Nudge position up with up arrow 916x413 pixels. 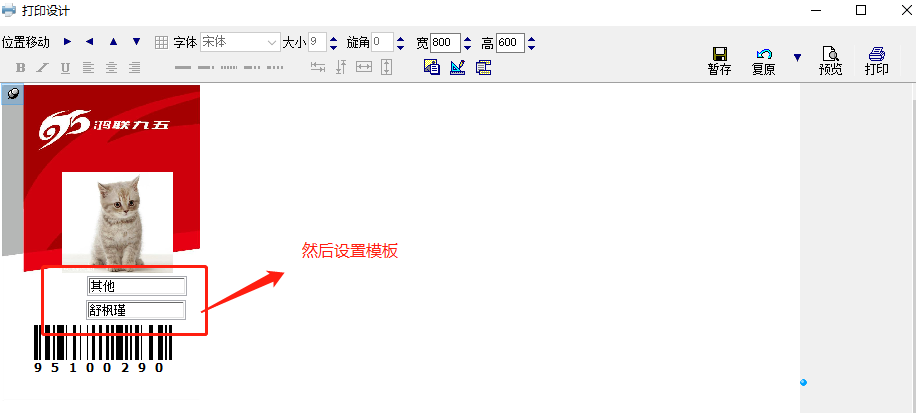tap(113, 42)
